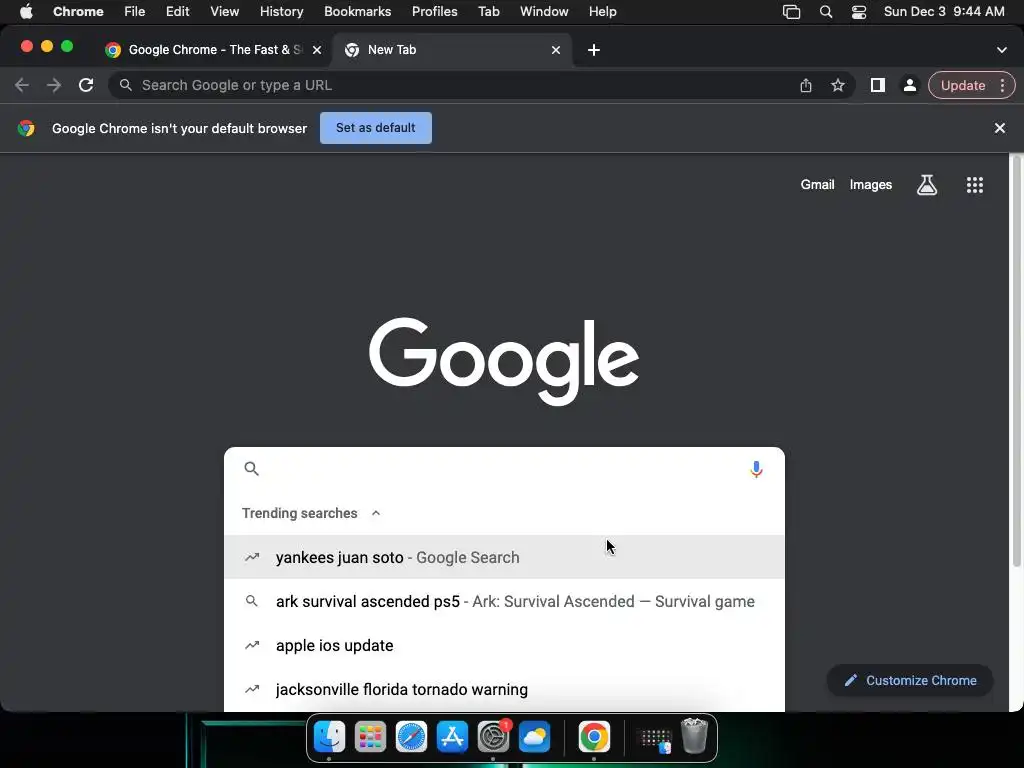Select 'jacksonville florida tornado warning' suggestion

coord(504,690)
